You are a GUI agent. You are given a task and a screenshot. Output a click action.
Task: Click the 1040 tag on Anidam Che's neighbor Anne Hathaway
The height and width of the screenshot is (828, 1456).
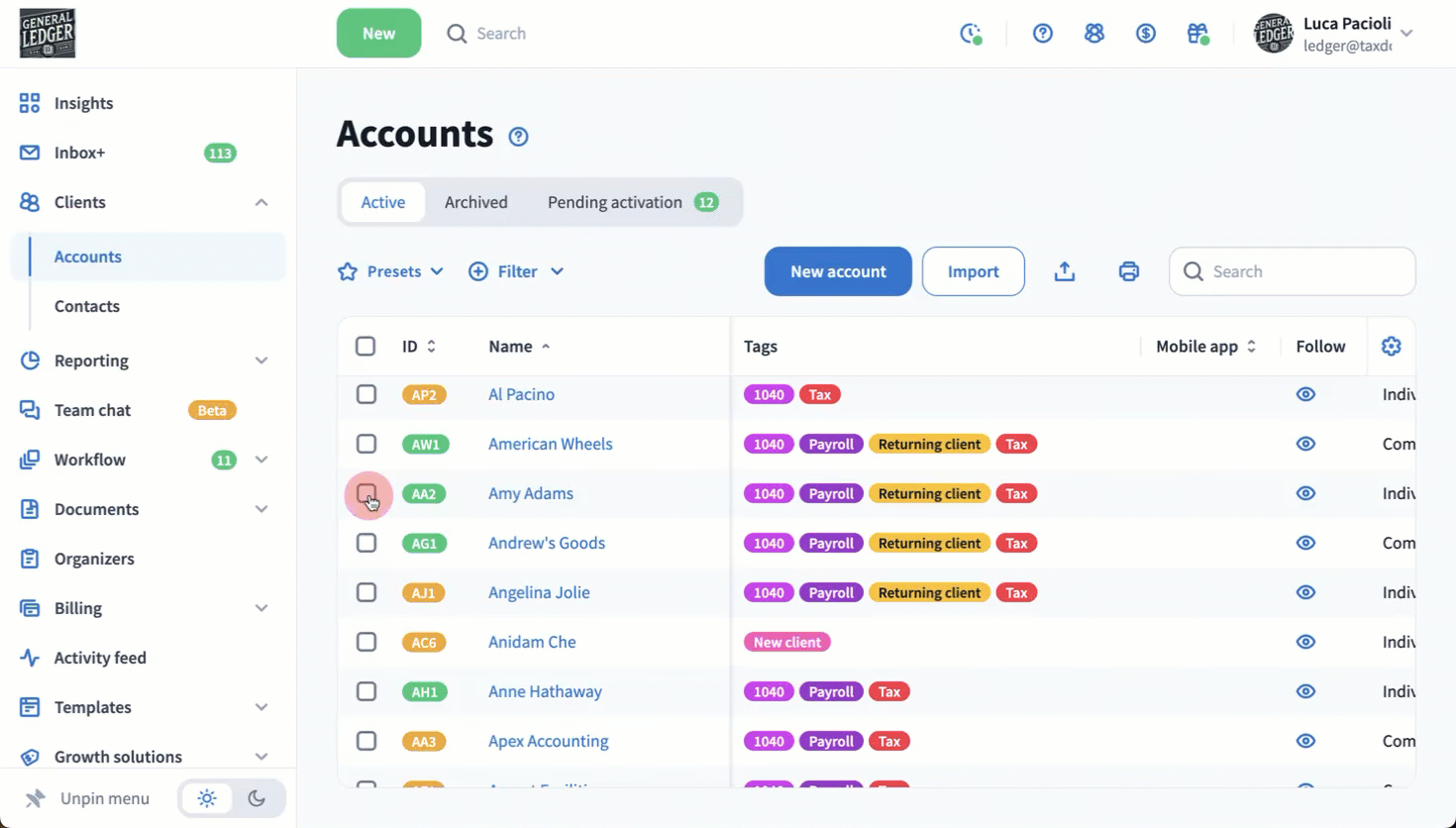[x=769, y=691]
